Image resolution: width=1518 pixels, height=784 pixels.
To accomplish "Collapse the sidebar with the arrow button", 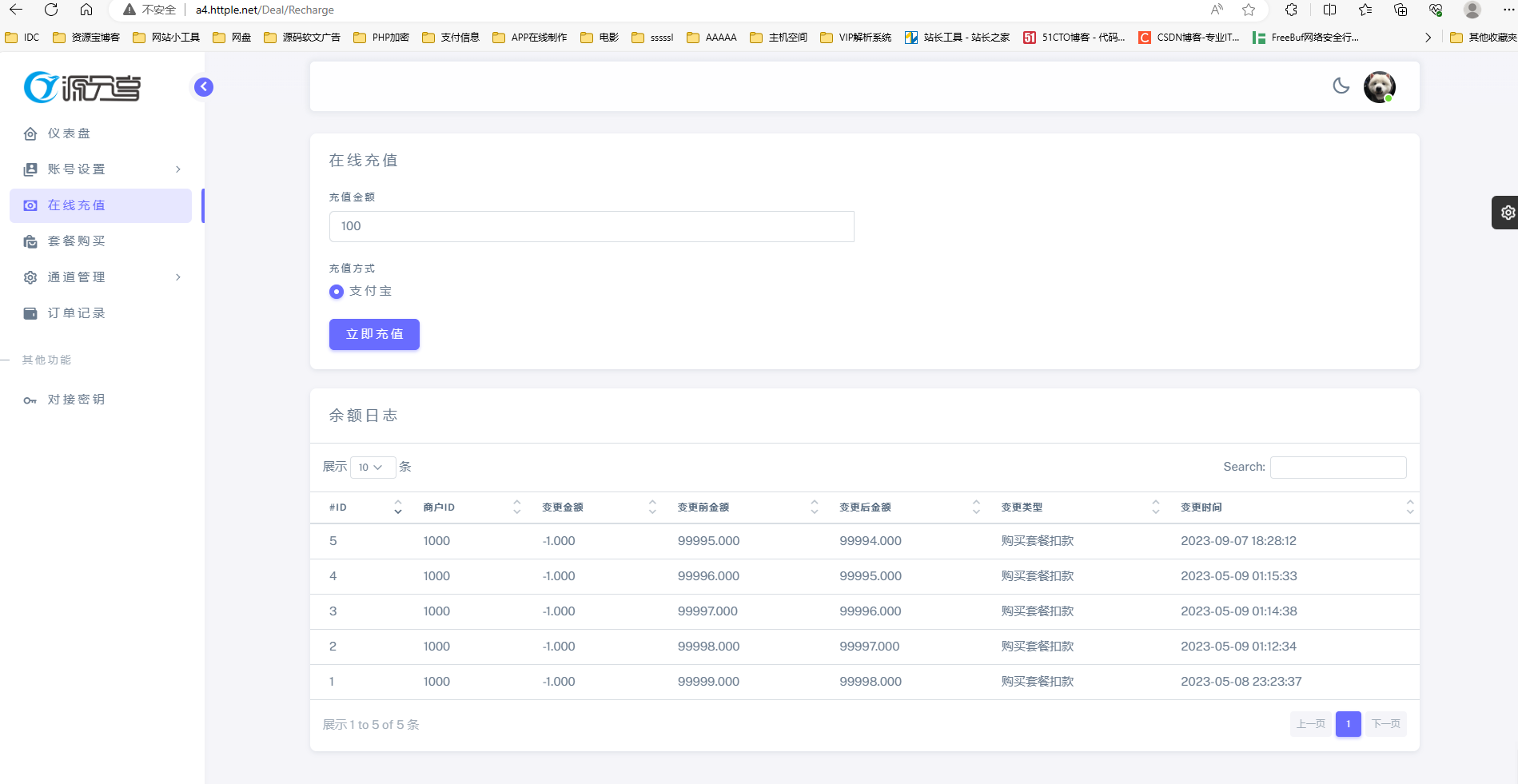I will [204, 86].
